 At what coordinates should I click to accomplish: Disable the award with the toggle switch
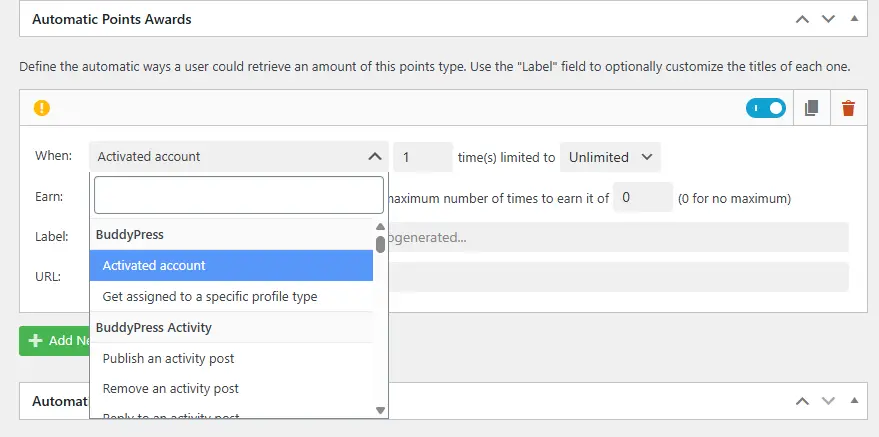coord(765,108)
